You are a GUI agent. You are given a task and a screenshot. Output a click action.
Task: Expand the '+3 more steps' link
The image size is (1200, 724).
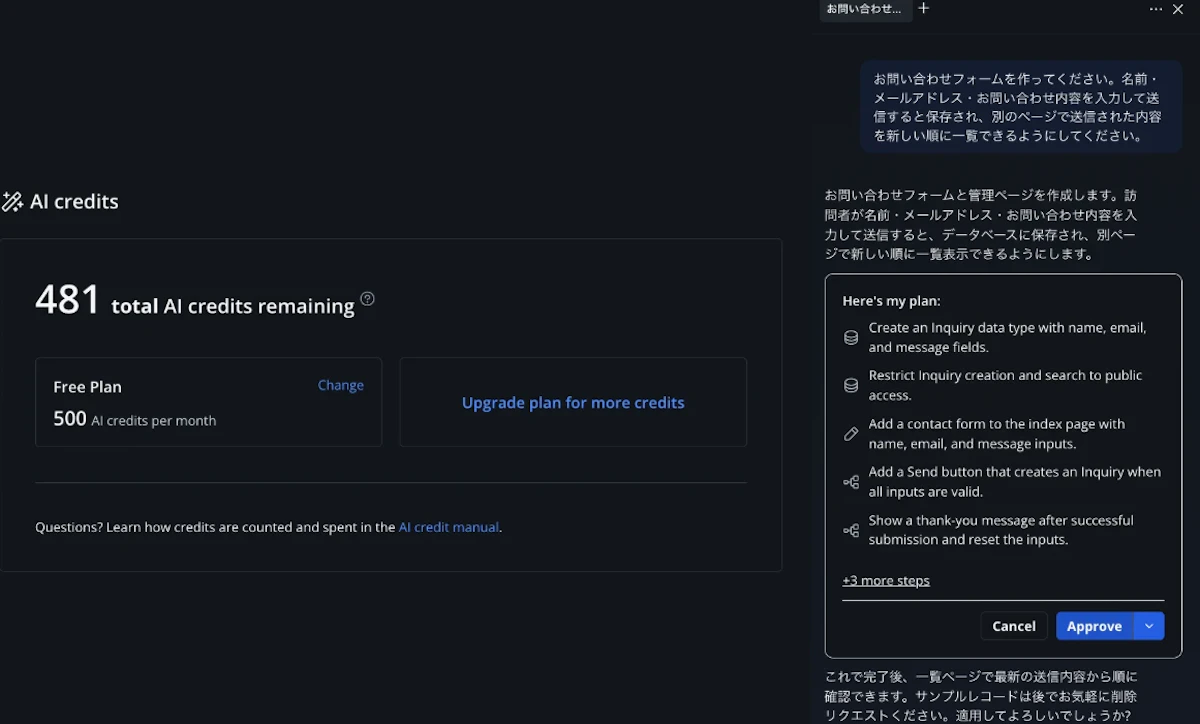[x=886, y=580]
